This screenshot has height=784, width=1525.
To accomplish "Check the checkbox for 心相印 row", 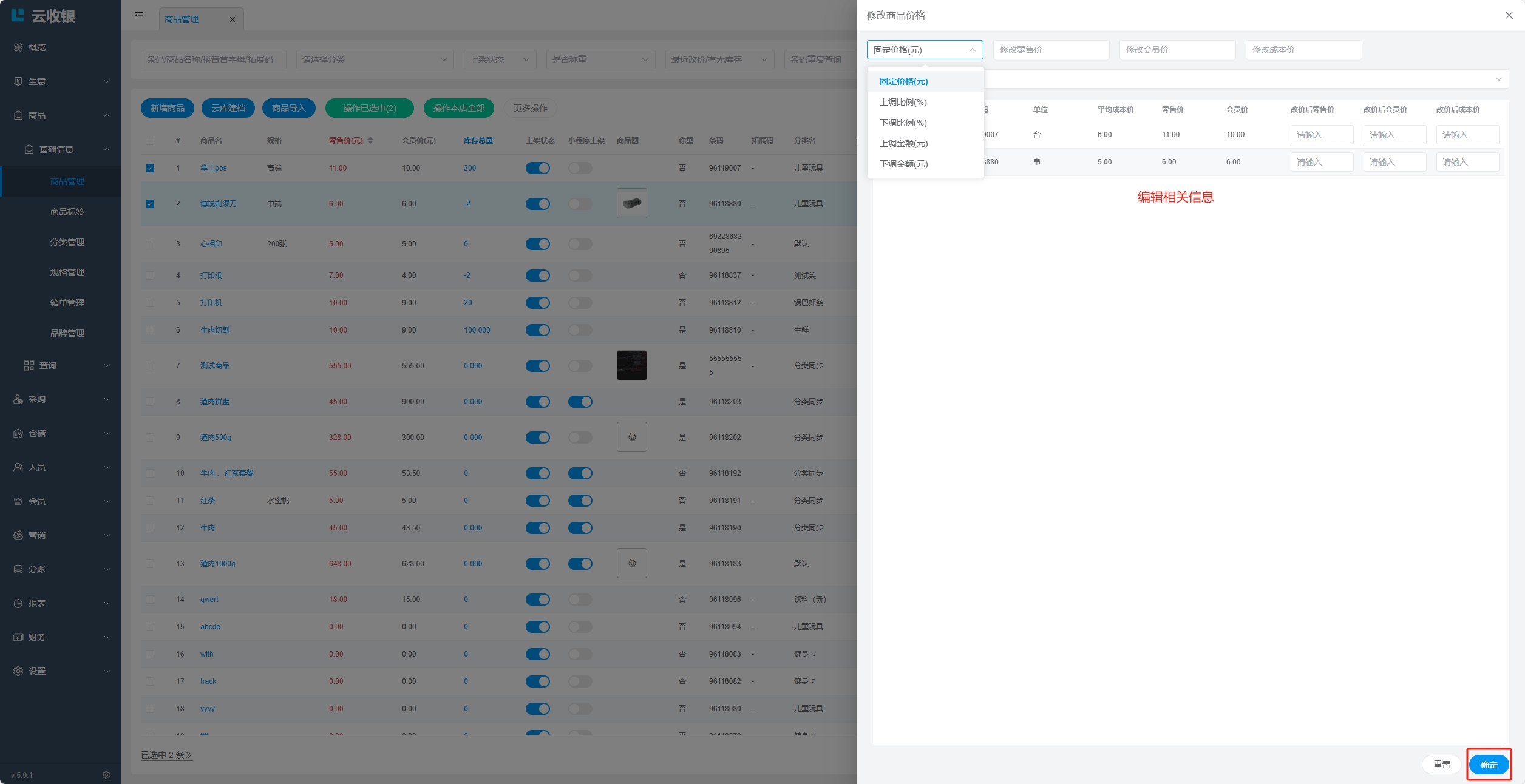I will pos(150,244).
